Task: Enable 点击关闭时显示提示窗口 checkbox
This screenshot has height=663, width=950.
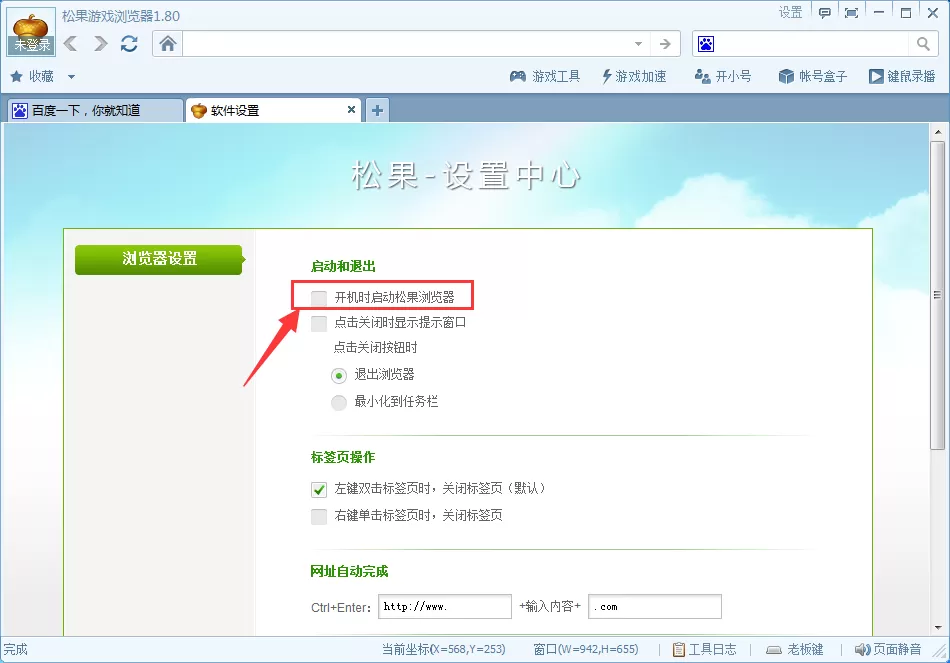Action: (319, 323)
